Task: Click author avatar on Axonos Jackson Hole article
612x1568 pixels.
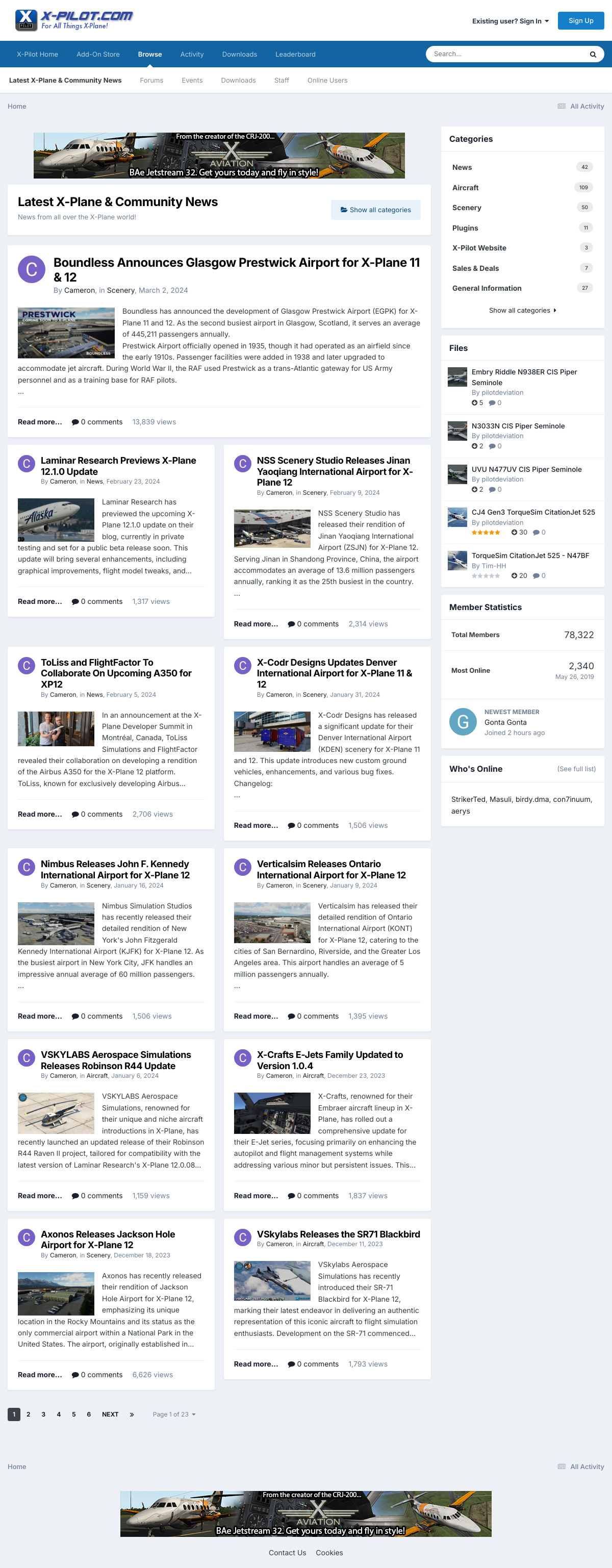Action: pyautogui.click(x=26, y=1237)
